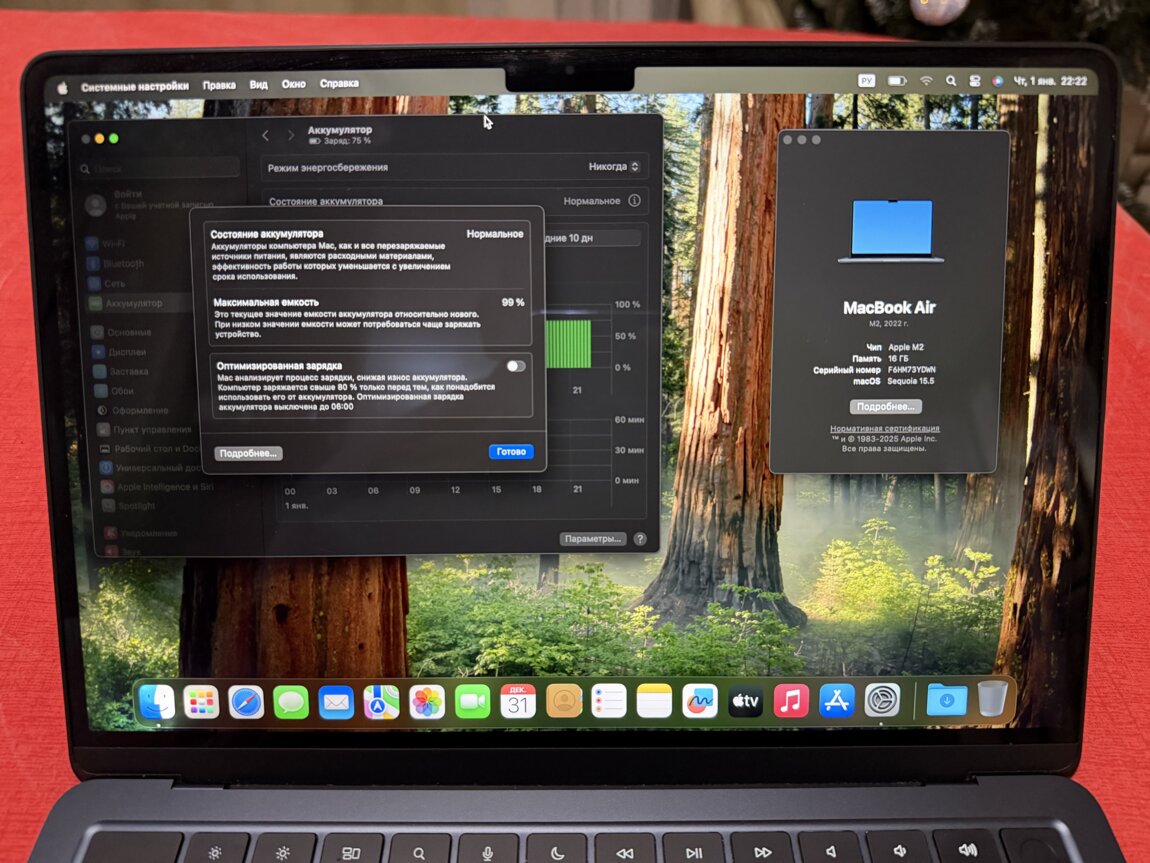Click Подробнее button in About window
1150x863 pixels.
885,407
